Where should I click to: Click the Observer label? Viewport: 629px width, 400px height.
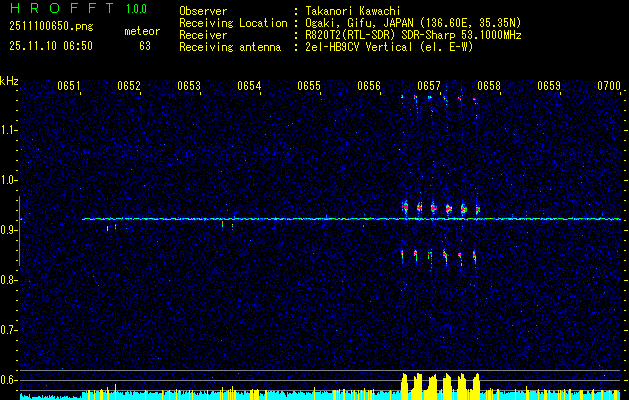[x=203, y=11]
